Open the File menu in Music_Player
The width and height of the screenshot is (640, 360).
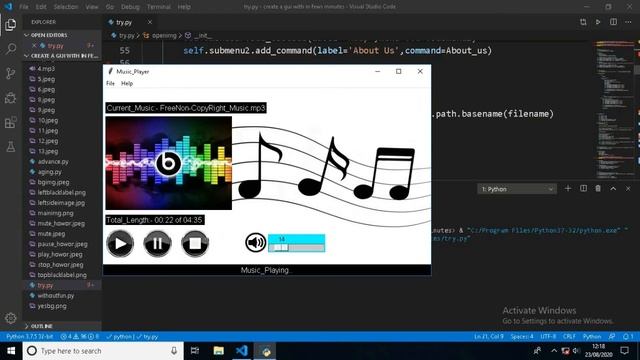(110, 83)
